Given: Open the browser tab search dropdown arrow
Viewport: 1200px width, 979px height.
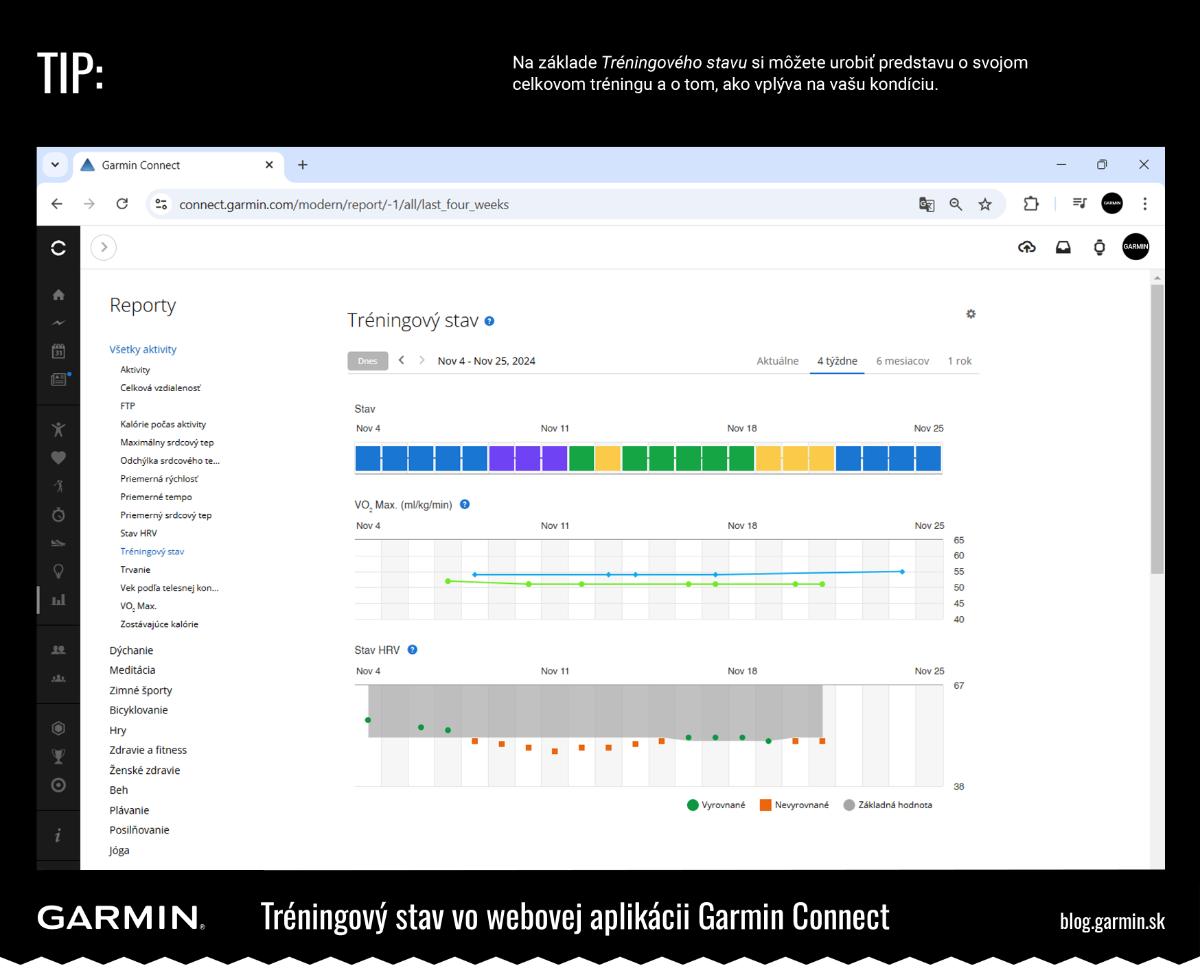Looking at the screenshot, I should click(55, 165).
